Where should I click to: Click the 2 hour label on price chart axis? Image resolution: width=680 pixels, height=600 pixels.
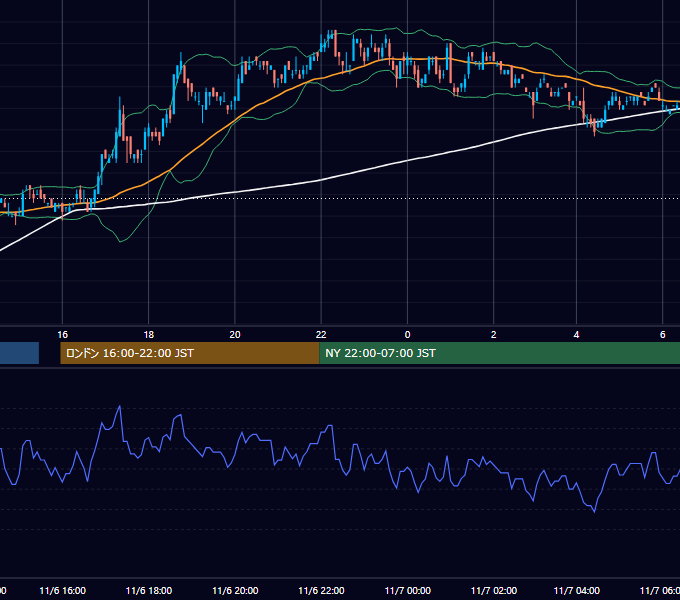(494, 335)
